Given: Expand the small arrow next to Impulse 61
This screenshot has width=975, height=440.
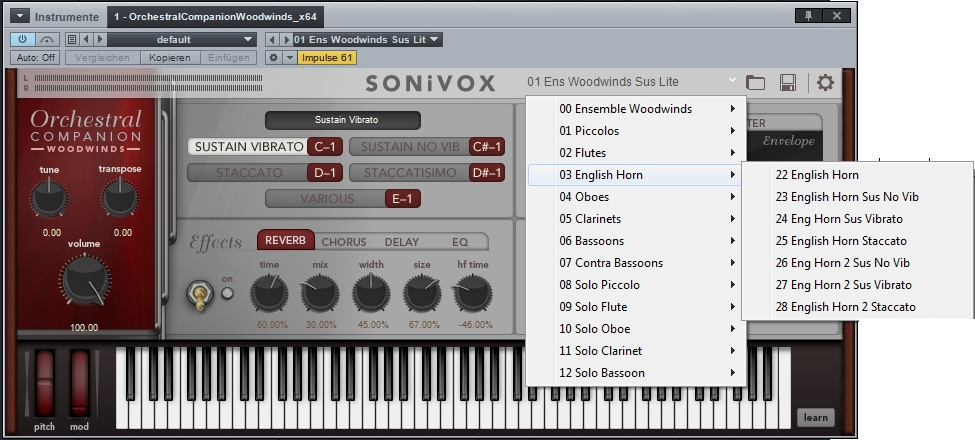Looking at the screenshot, I should (x=290, y=58).
